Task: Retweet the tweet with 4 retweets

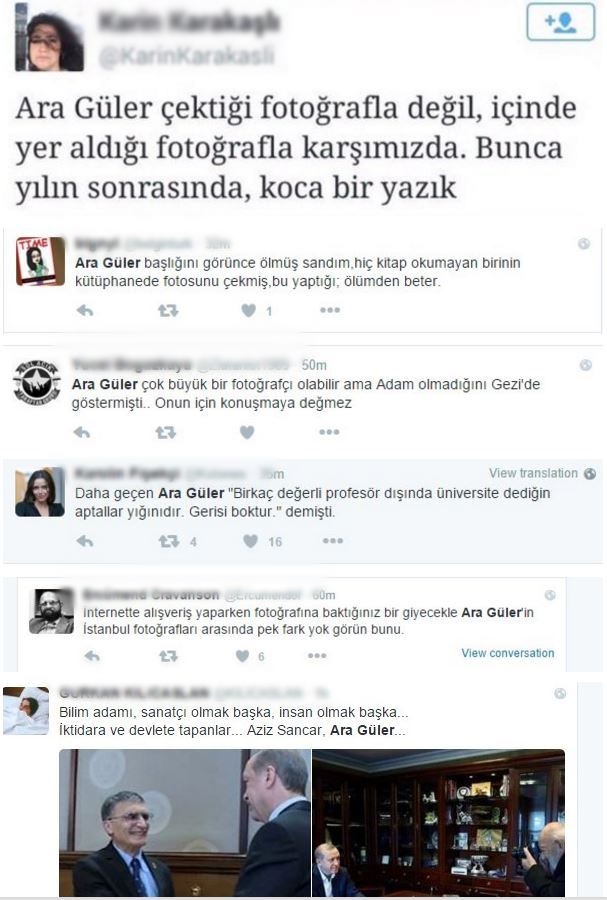Action: pyautogui.click(x=169, y=541)
